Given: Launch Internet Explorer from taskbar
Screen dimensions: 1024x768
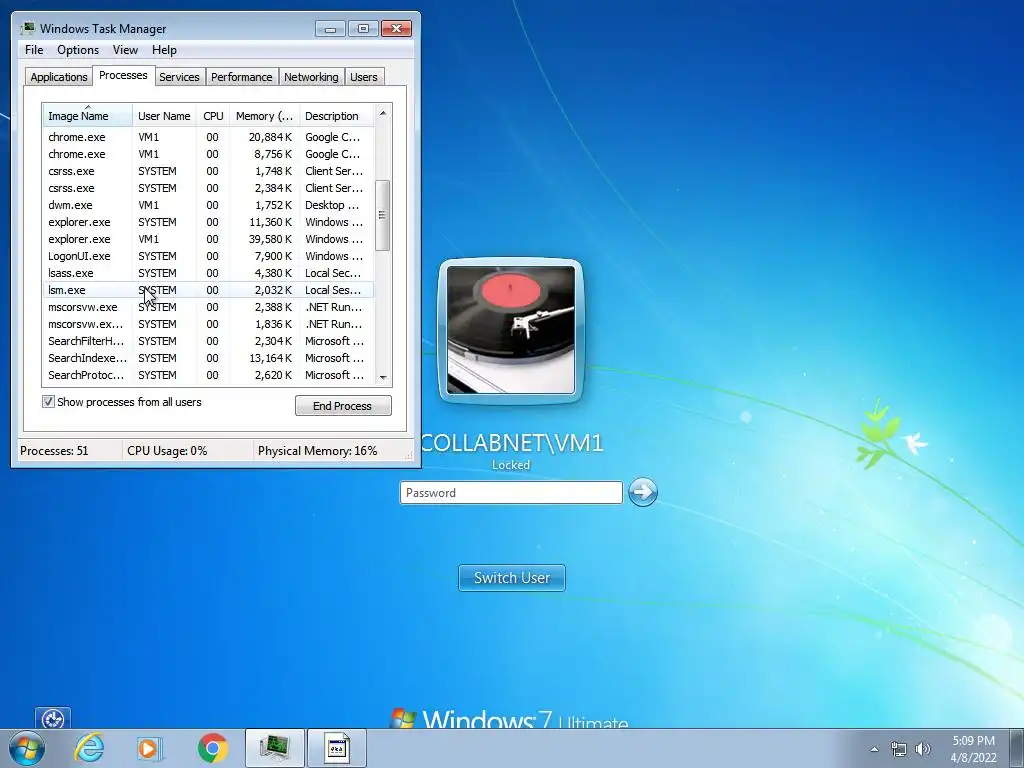Looking at the screenshot, I should (89, 748).
